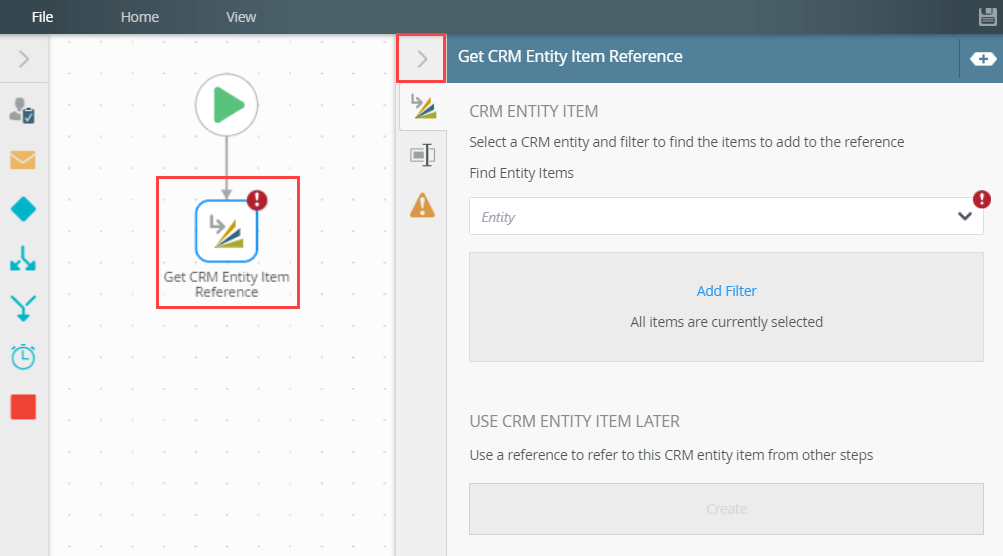
Task: Click the save disk icon
Action: [x=988, y=17]
